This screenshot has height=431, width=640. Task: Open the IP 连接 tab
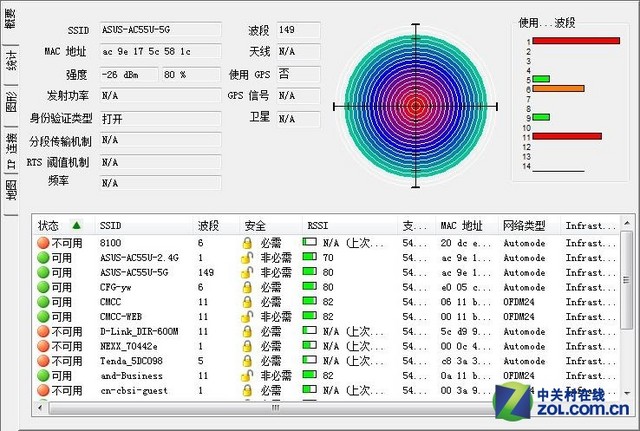[11, 150]
